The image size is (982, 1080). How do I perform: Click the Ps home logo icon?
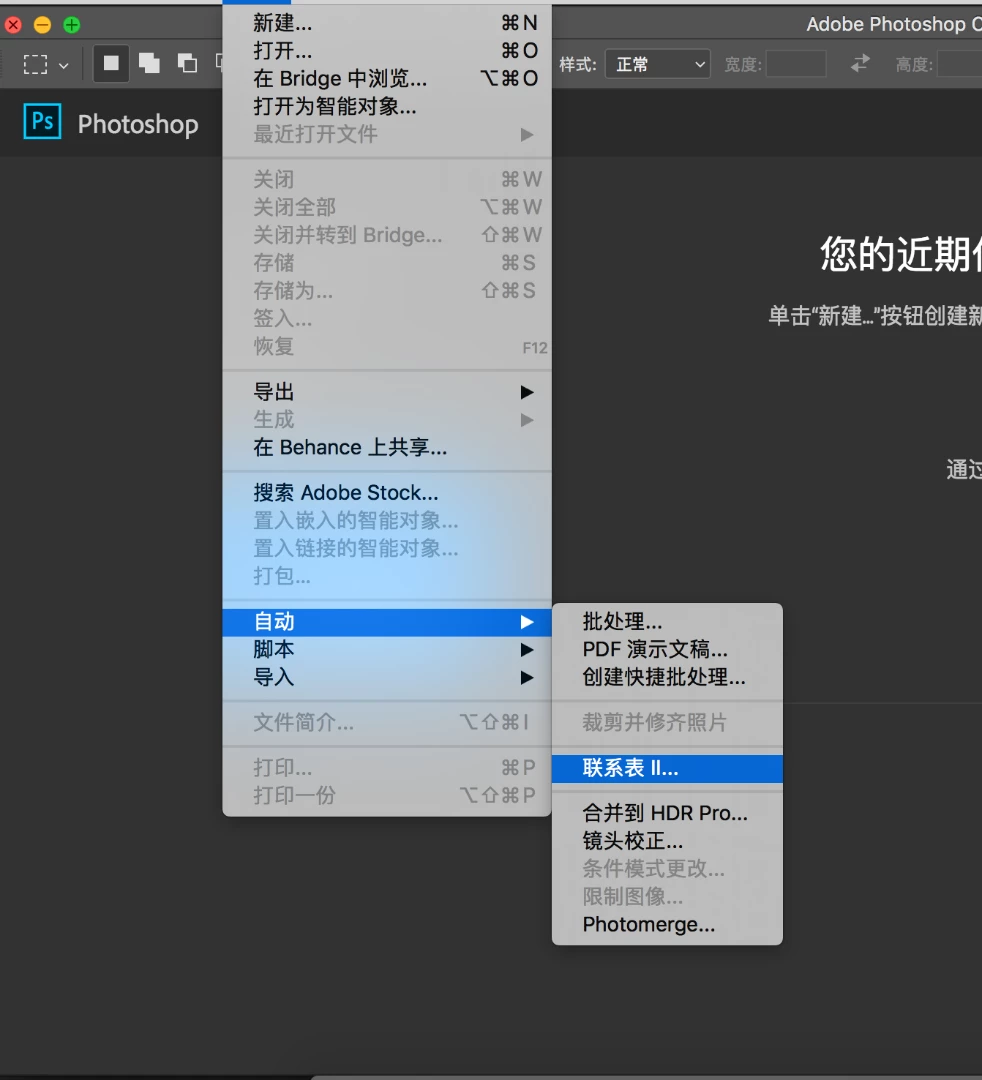pyautogui.click(x=42, y=121)
